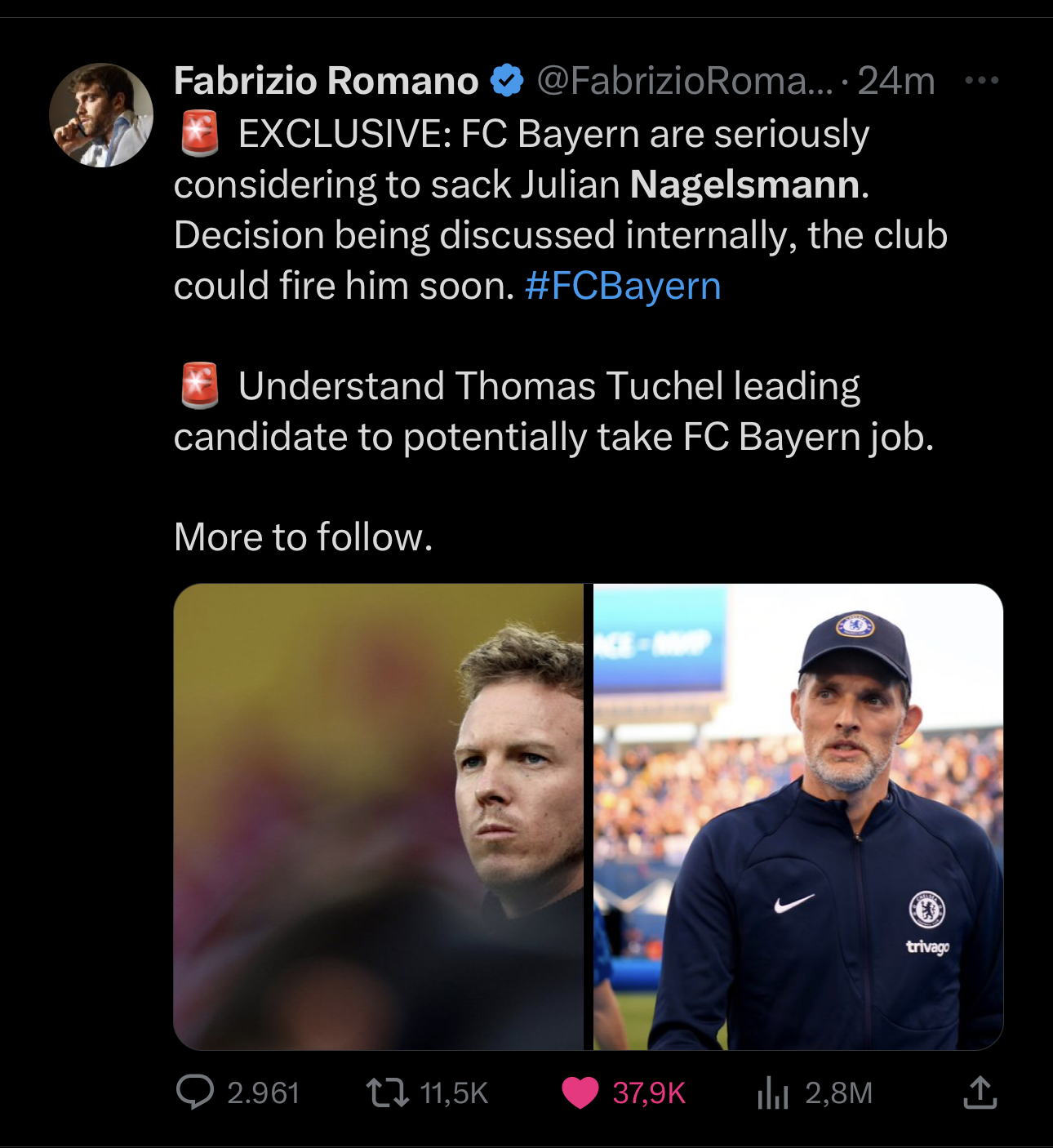Click the 11,5K retweet count

[454, 1093]
